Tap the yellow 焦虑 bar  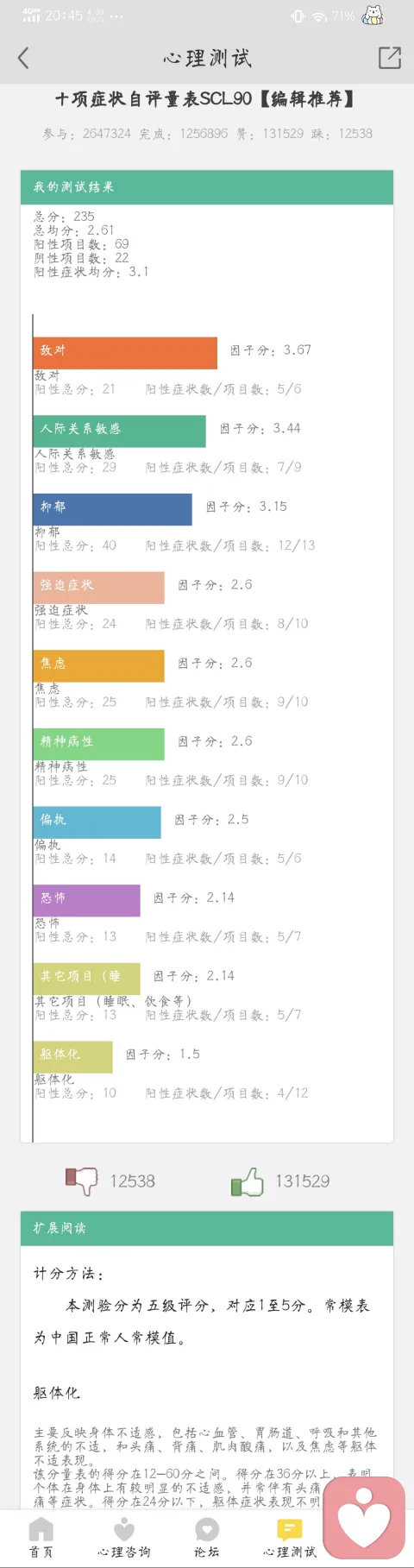[99, 666]
